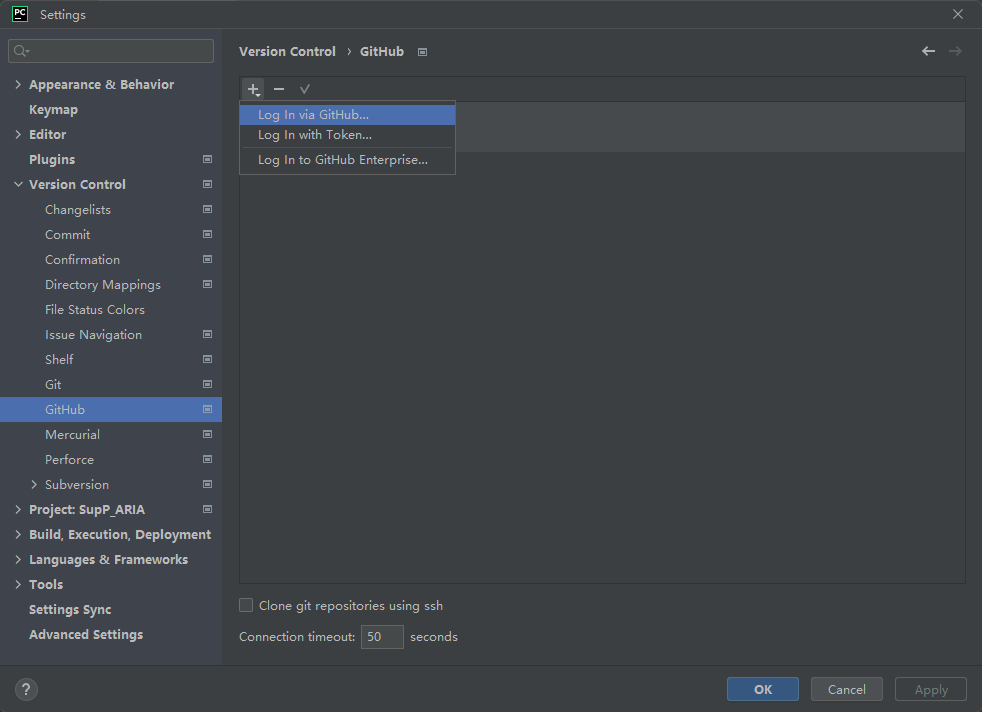Enable Clone git repositories using ssh
The image size is (982, 712).
click(x=246, y=605)
